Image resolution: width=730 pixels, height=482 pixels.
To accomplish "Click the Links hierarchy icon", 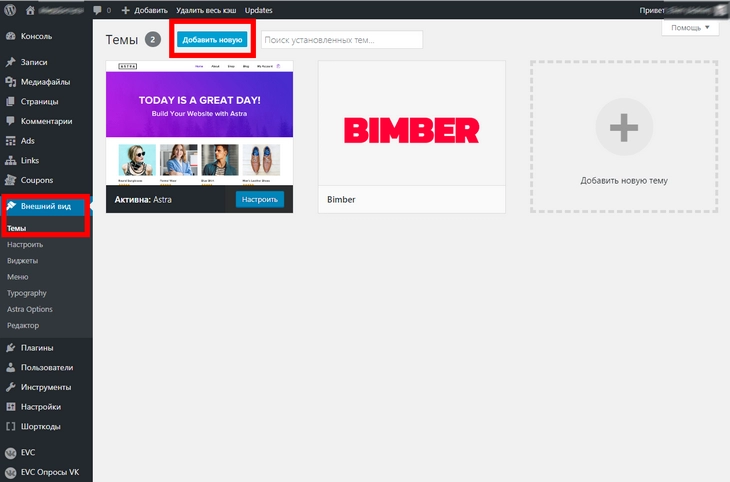I will 11,160.
